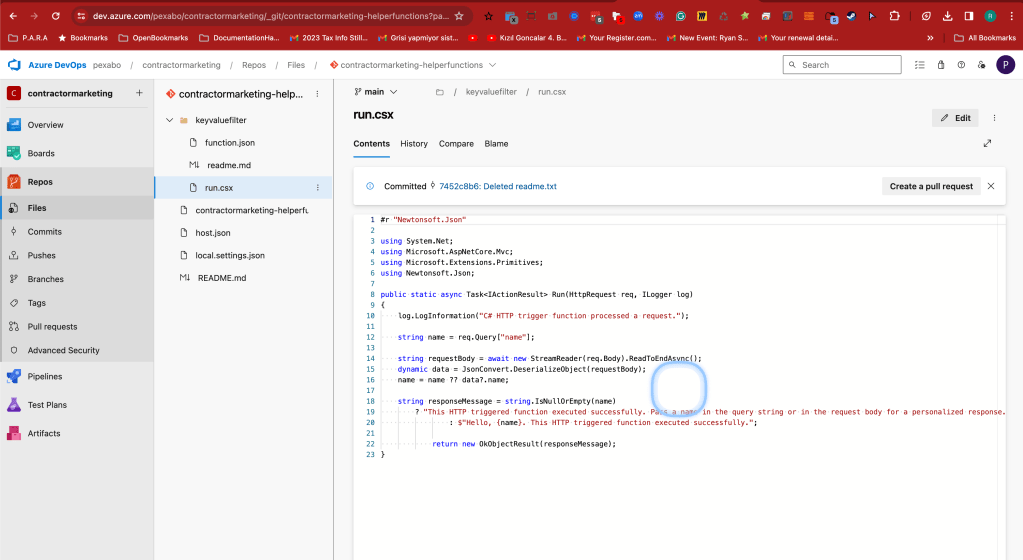Open Commits page

pyautogui.click(x=44, y=232)
